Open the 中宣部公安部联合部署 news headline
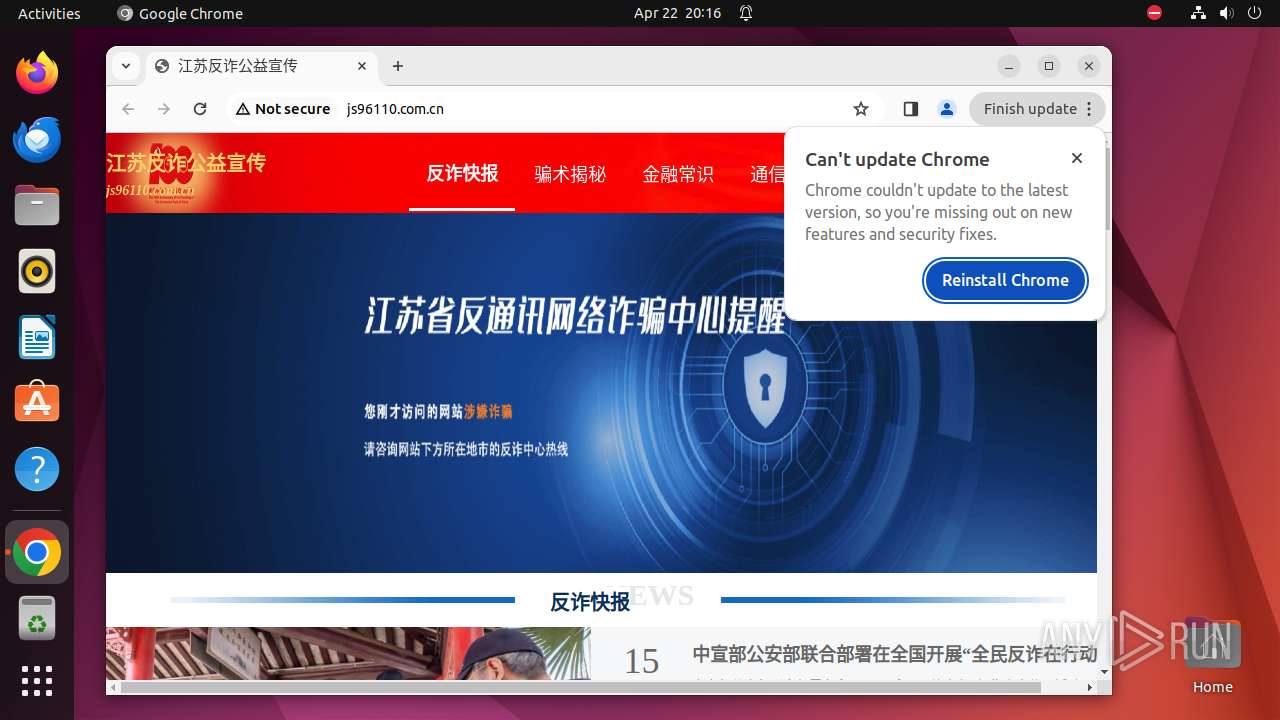 [895, 654]
